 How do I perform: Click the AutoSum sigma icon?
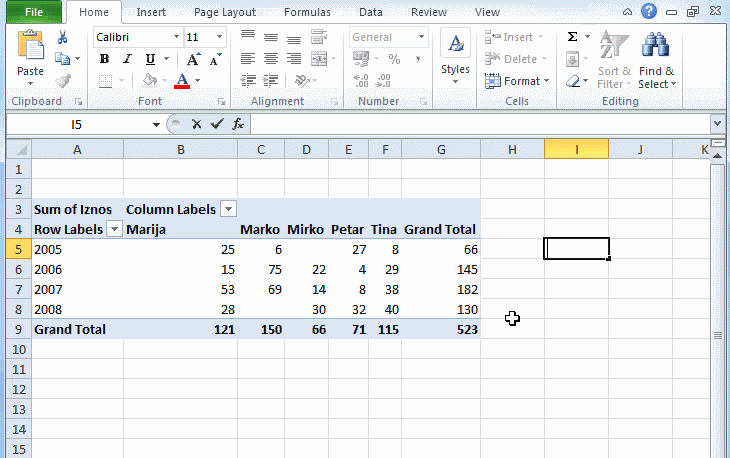tap(572, 37)
